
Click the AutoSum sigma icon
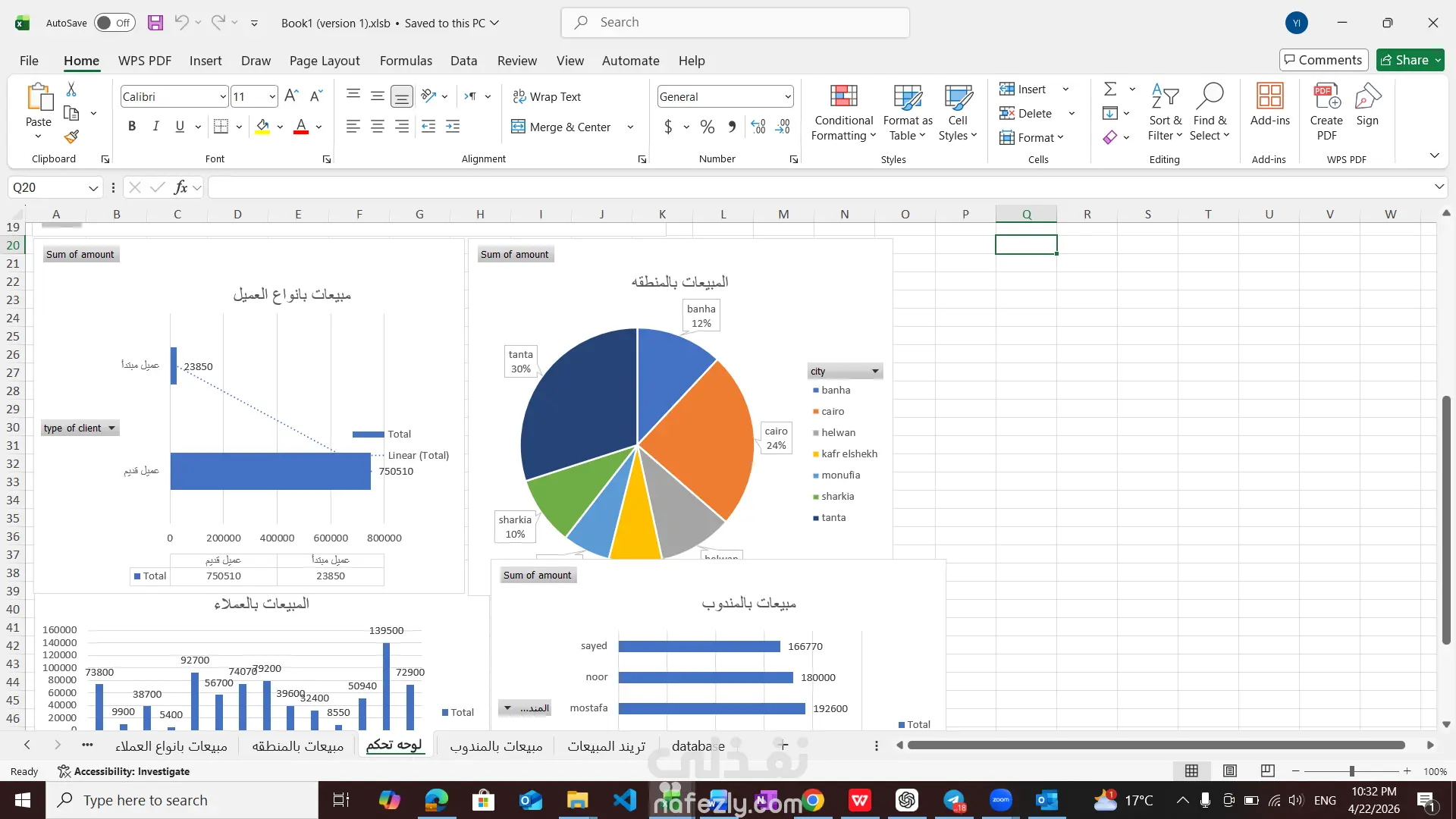pos(1110,89)
